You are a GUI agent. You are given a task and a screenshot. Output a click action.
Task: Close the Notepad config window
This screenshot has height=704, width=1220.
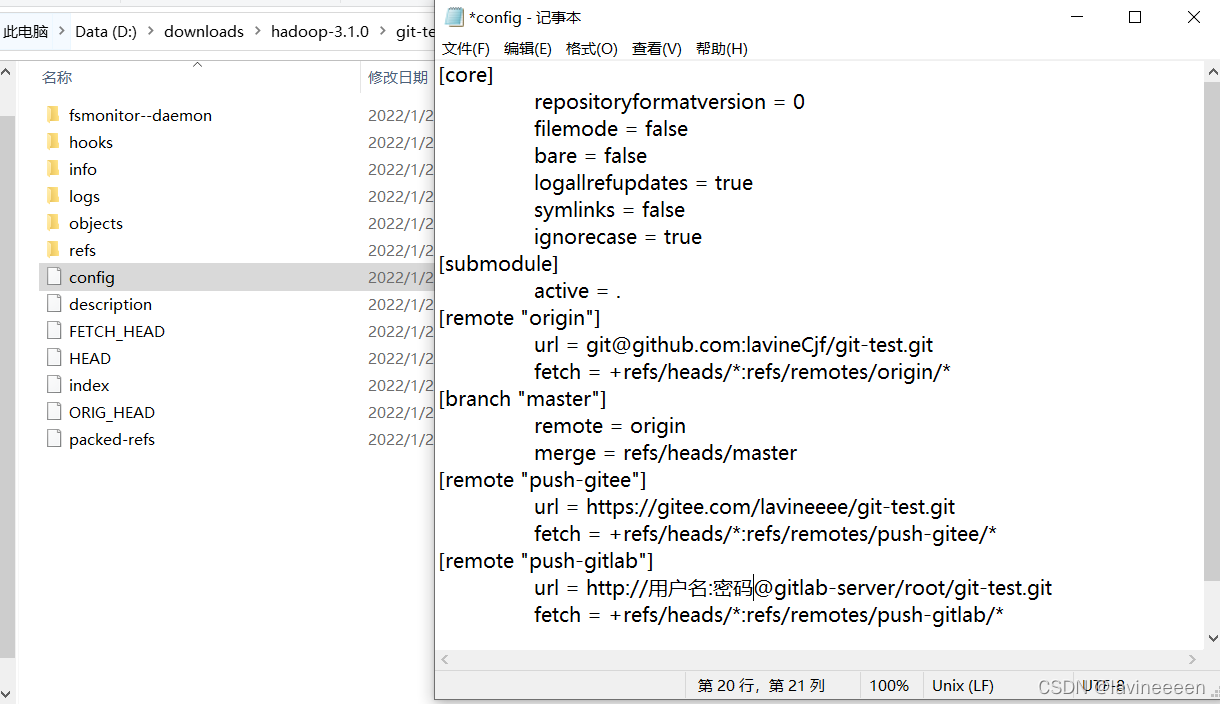1193,17
